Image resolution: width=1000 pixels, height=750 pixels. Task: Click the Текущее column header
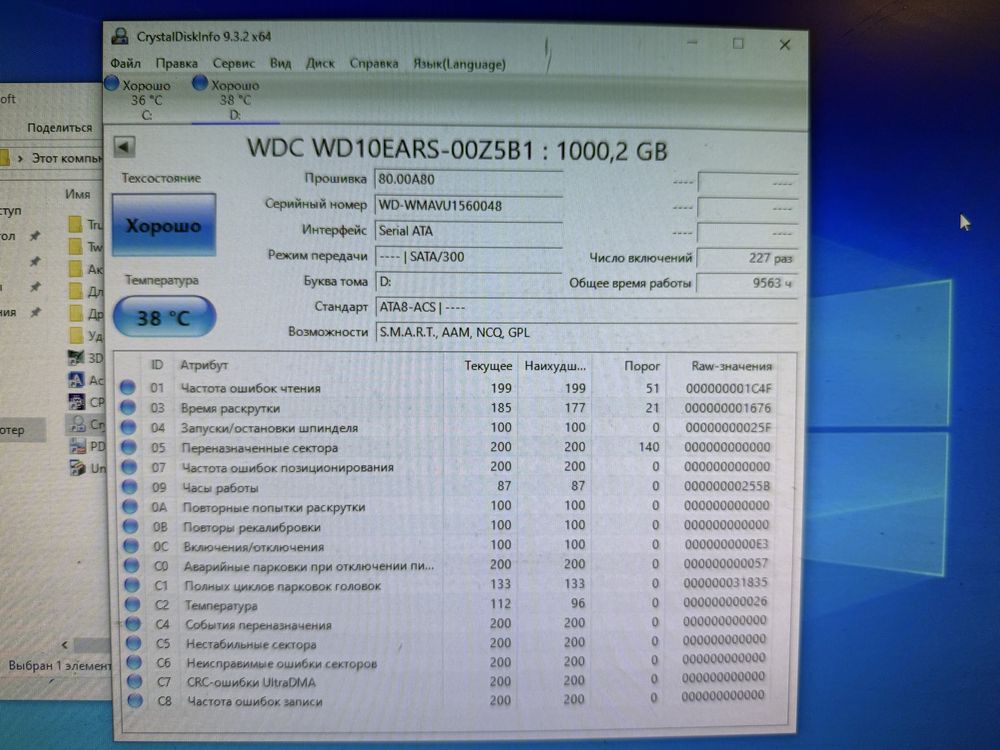(488, 365)
